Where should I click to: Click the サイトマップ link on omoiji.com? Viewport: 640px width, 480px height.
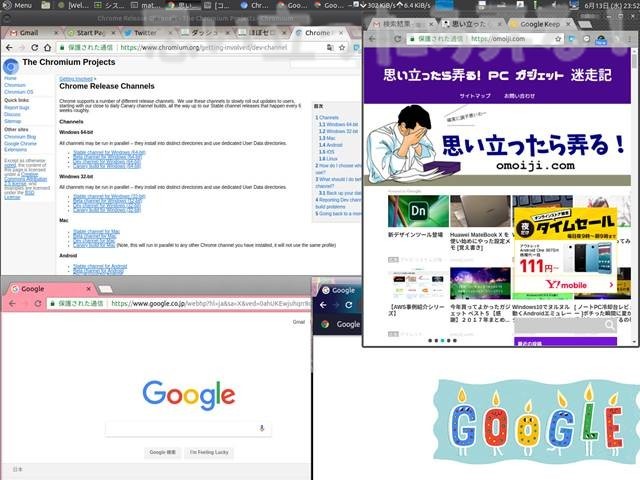(x=475, y=96)
